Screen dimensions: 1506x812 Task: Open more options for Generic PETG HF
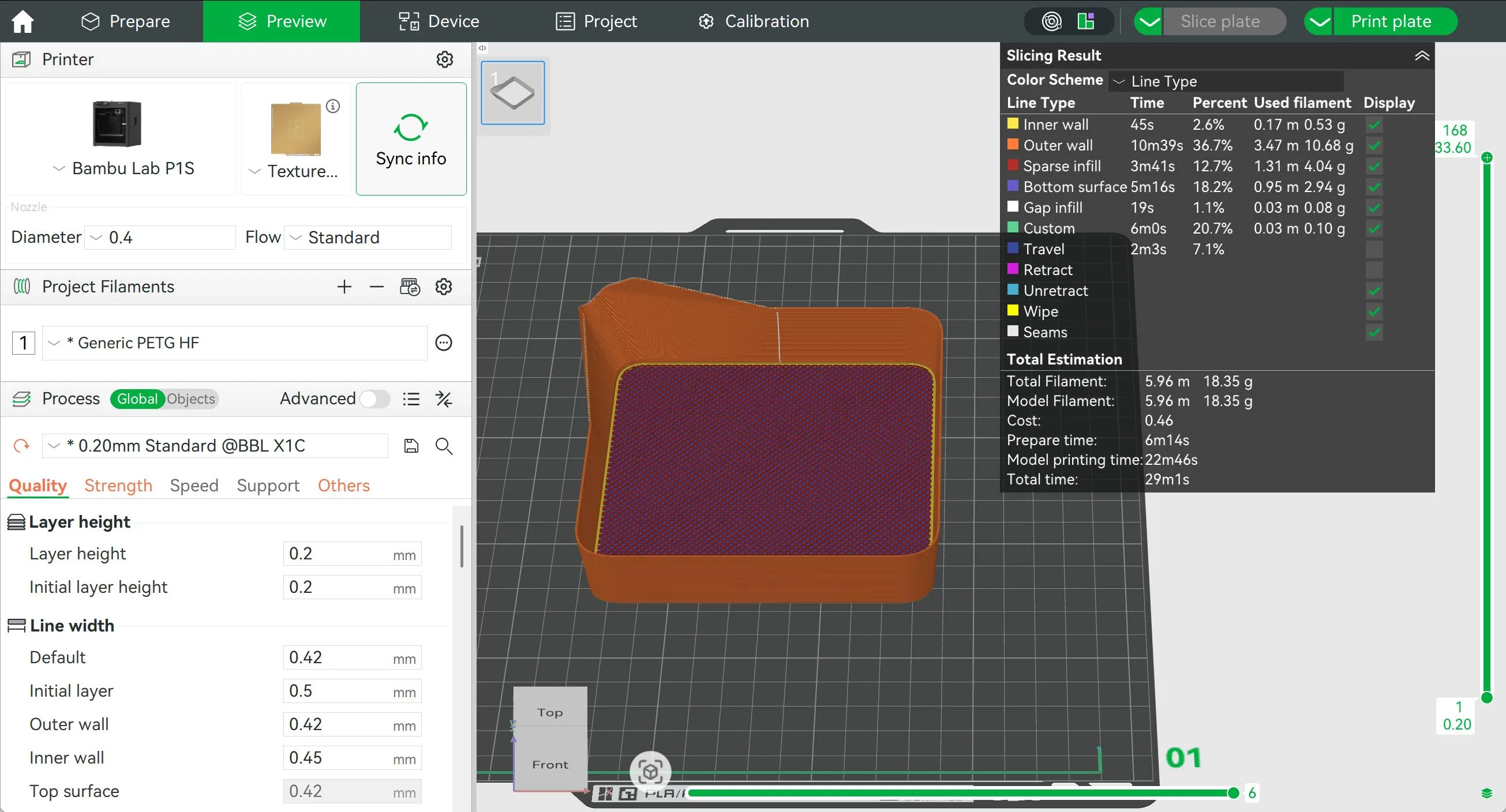click(444, 343)
